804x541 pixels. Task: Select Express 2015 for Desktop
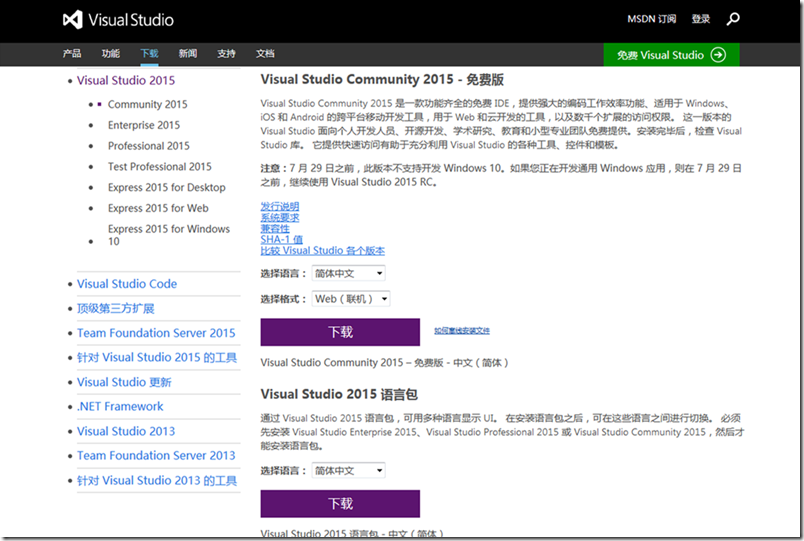[x=167, y=188]
